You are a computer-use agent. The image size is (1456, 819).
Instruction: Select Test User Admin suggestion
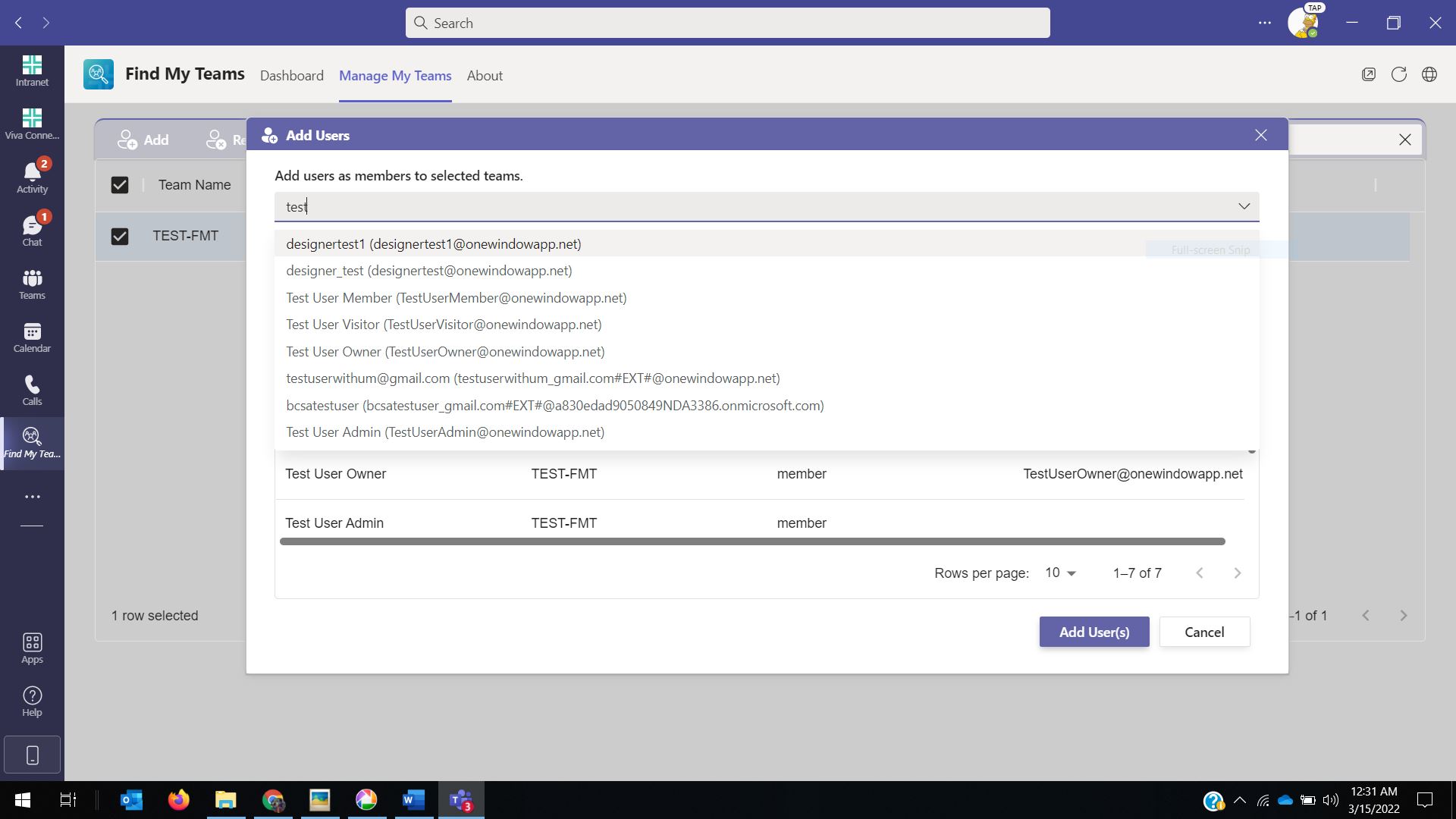coord(767,432)
